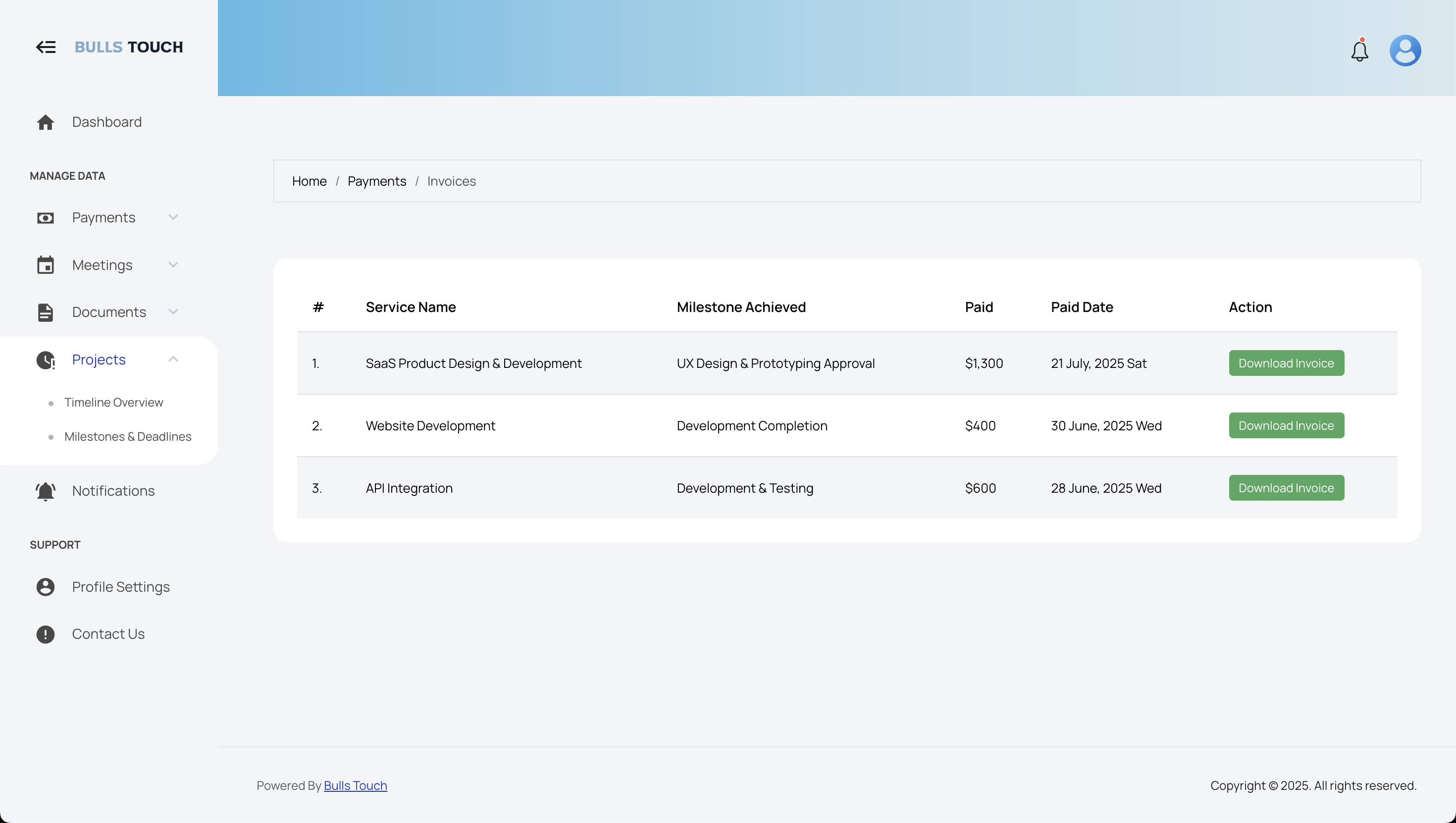Collapse the Projects submenu chevron
The image size is (1456, 823).
173,360
